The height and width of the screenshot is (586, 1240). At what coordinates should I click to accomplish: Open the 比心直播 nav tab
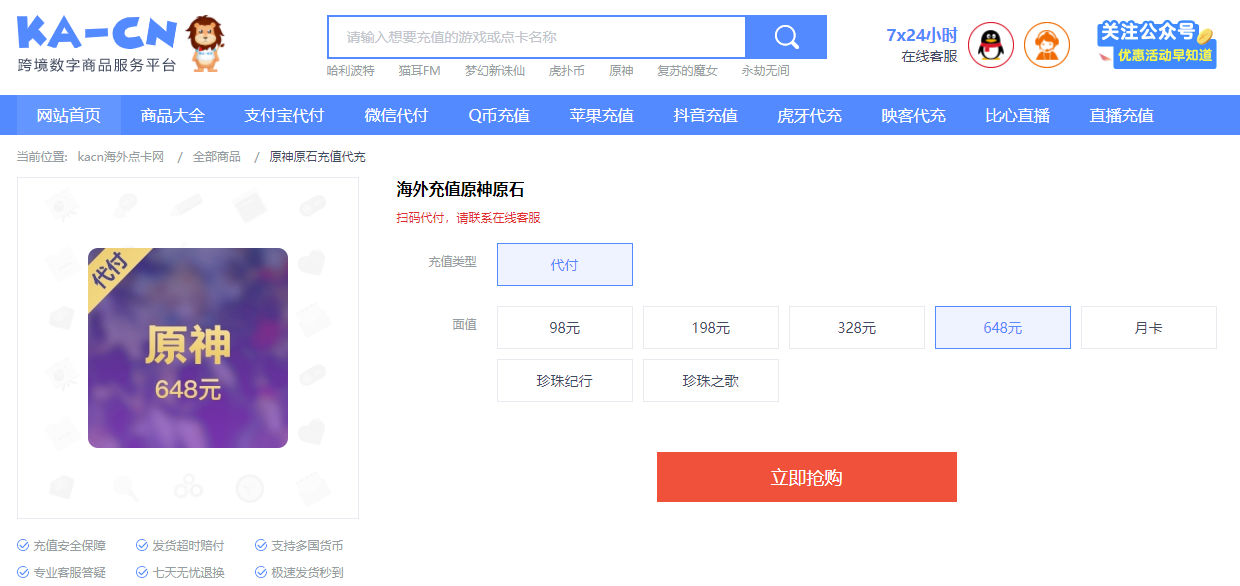click(x=1018, y=115)
